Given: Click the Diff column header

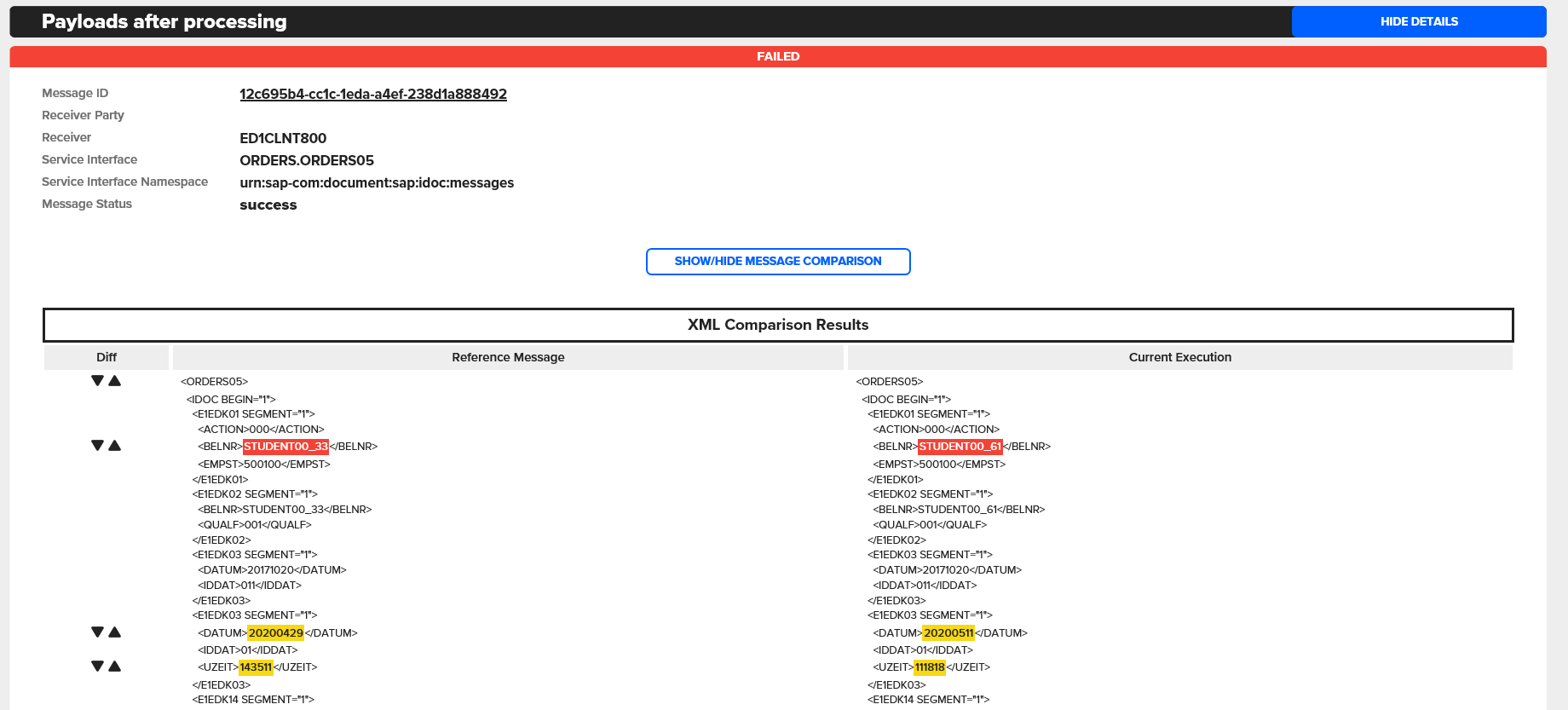Looking at the screenshot, I should click(107, 357).
